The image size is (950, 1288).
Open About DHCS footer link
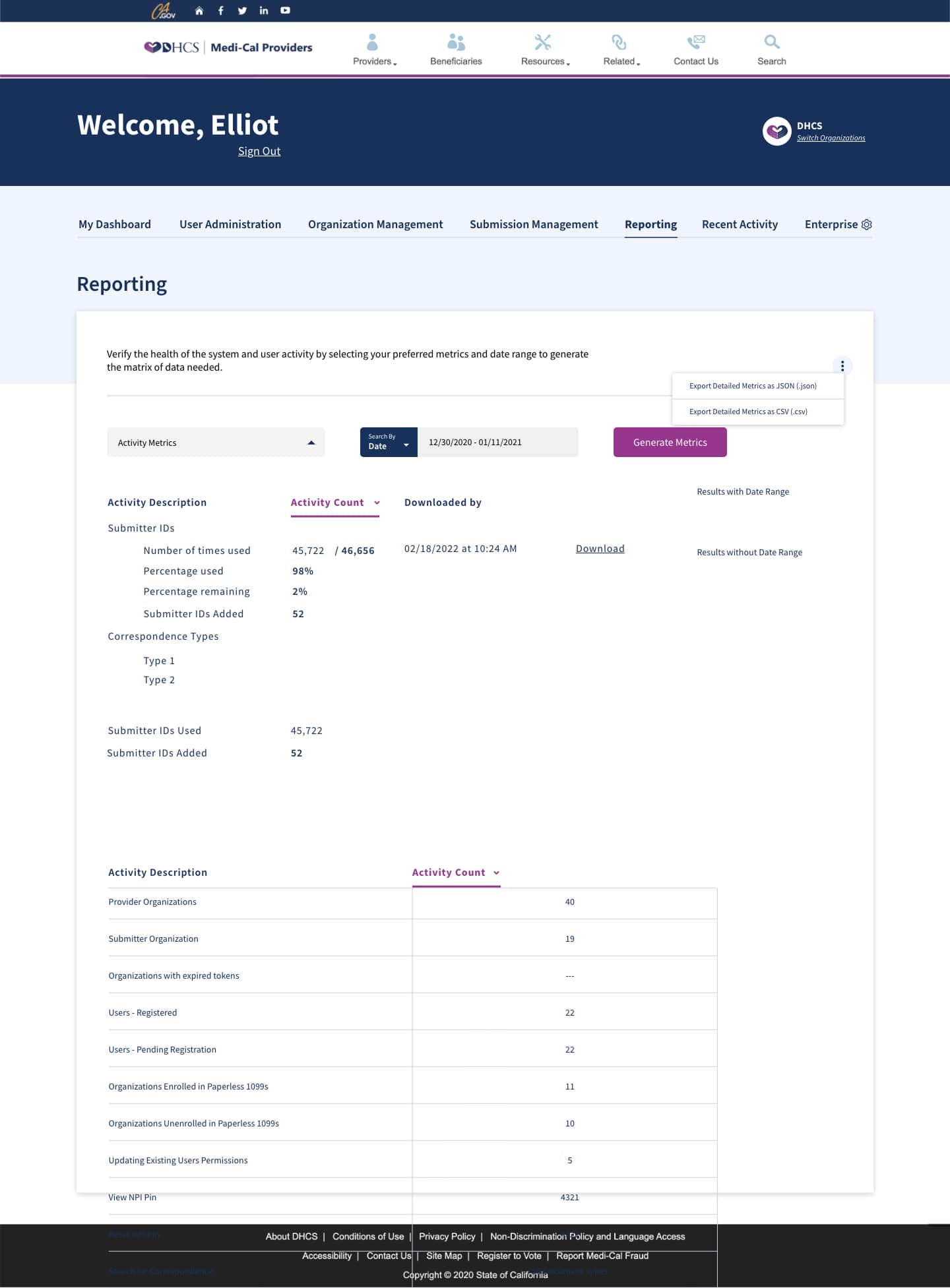[x=292, y=1237]
